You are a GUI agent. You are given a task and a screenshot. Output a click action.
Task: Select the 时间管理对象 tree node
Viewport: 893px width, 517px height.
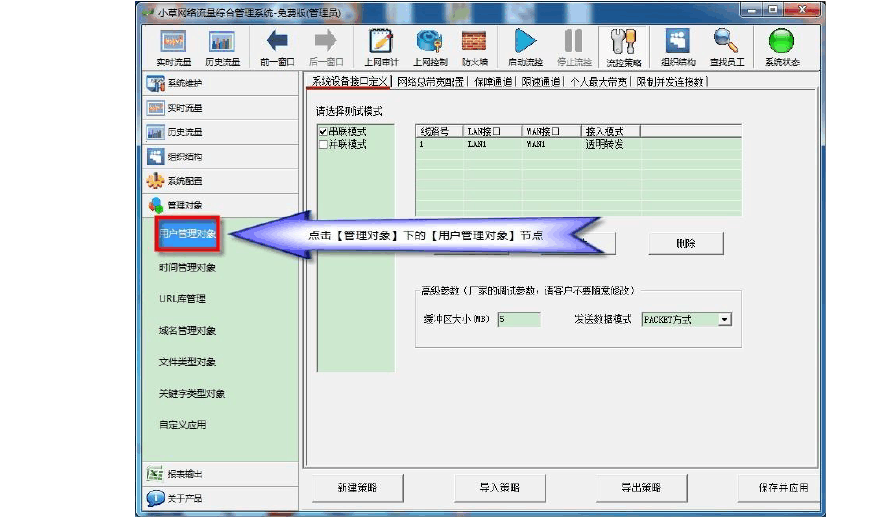[187, 268]
